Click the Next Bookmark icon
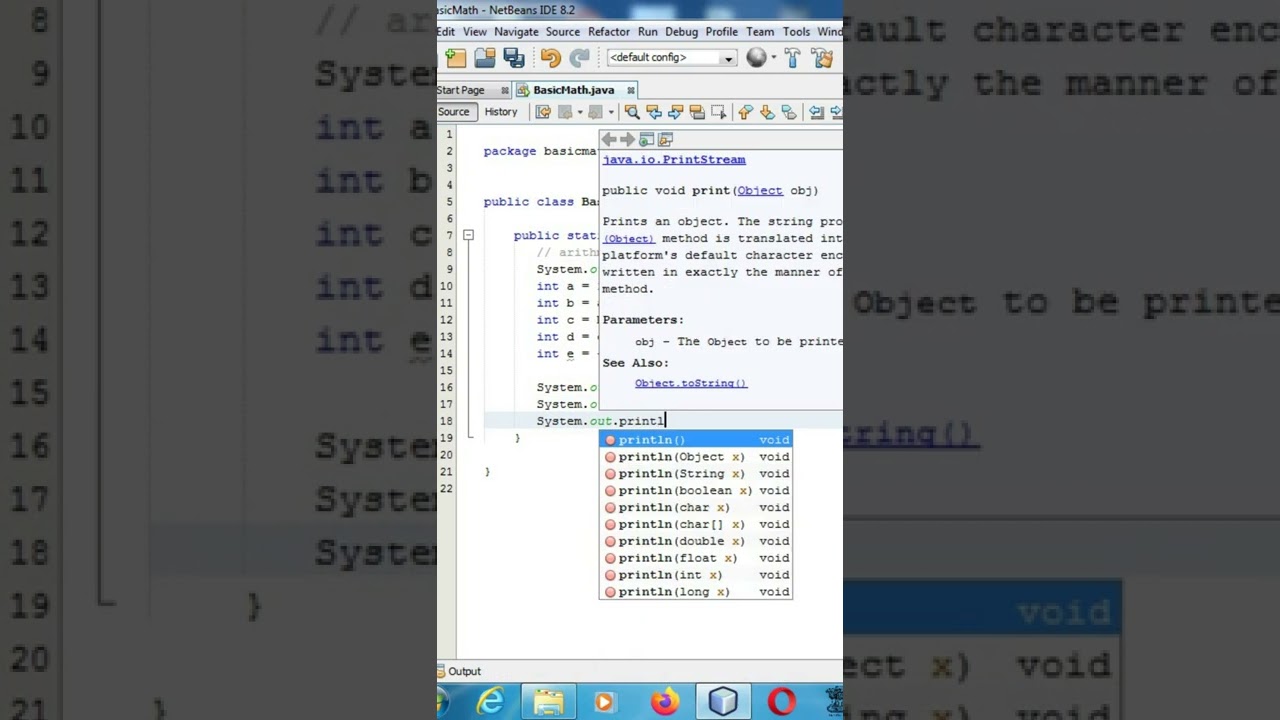The image size is (1280, 720). 767,112
